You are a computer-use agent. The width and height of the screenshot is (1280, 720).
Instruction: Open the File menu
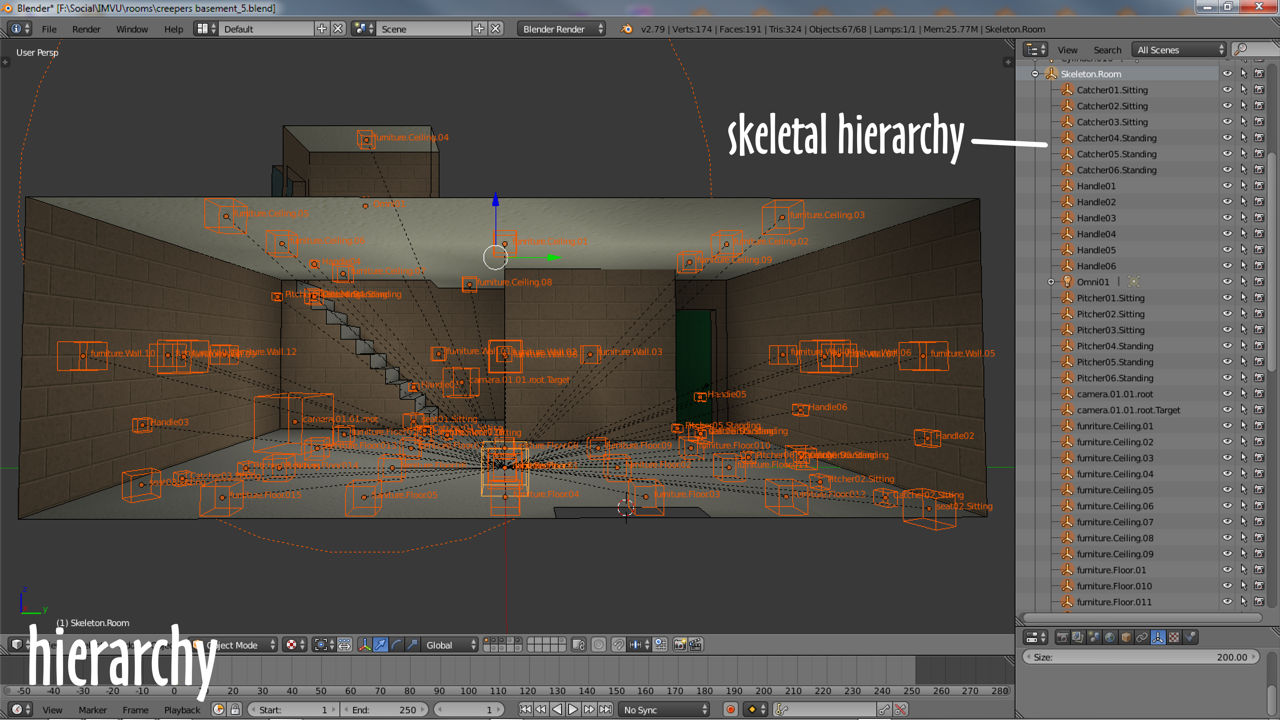(49, 29)
